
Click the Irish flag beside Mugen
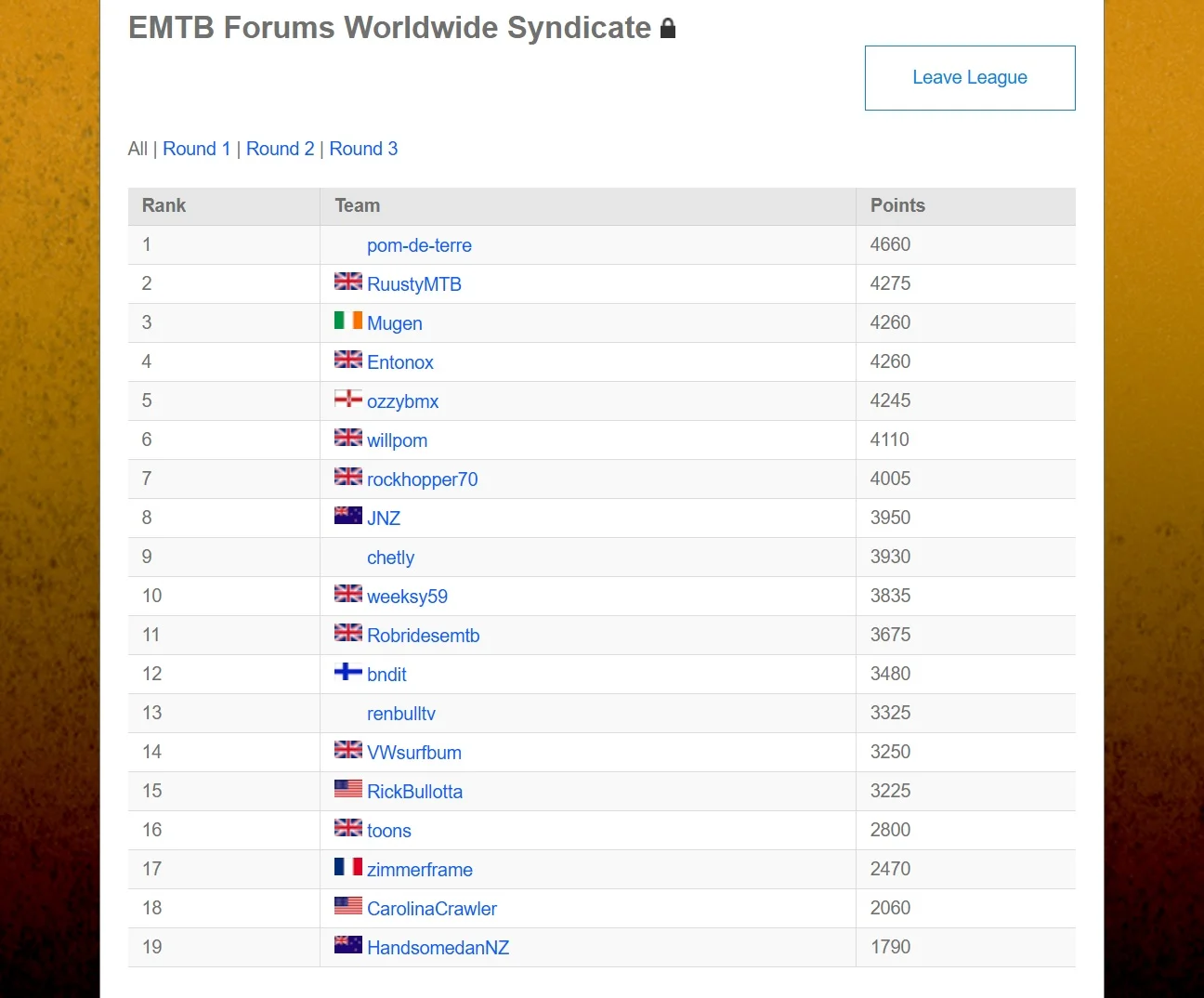[x=348, y=320]
